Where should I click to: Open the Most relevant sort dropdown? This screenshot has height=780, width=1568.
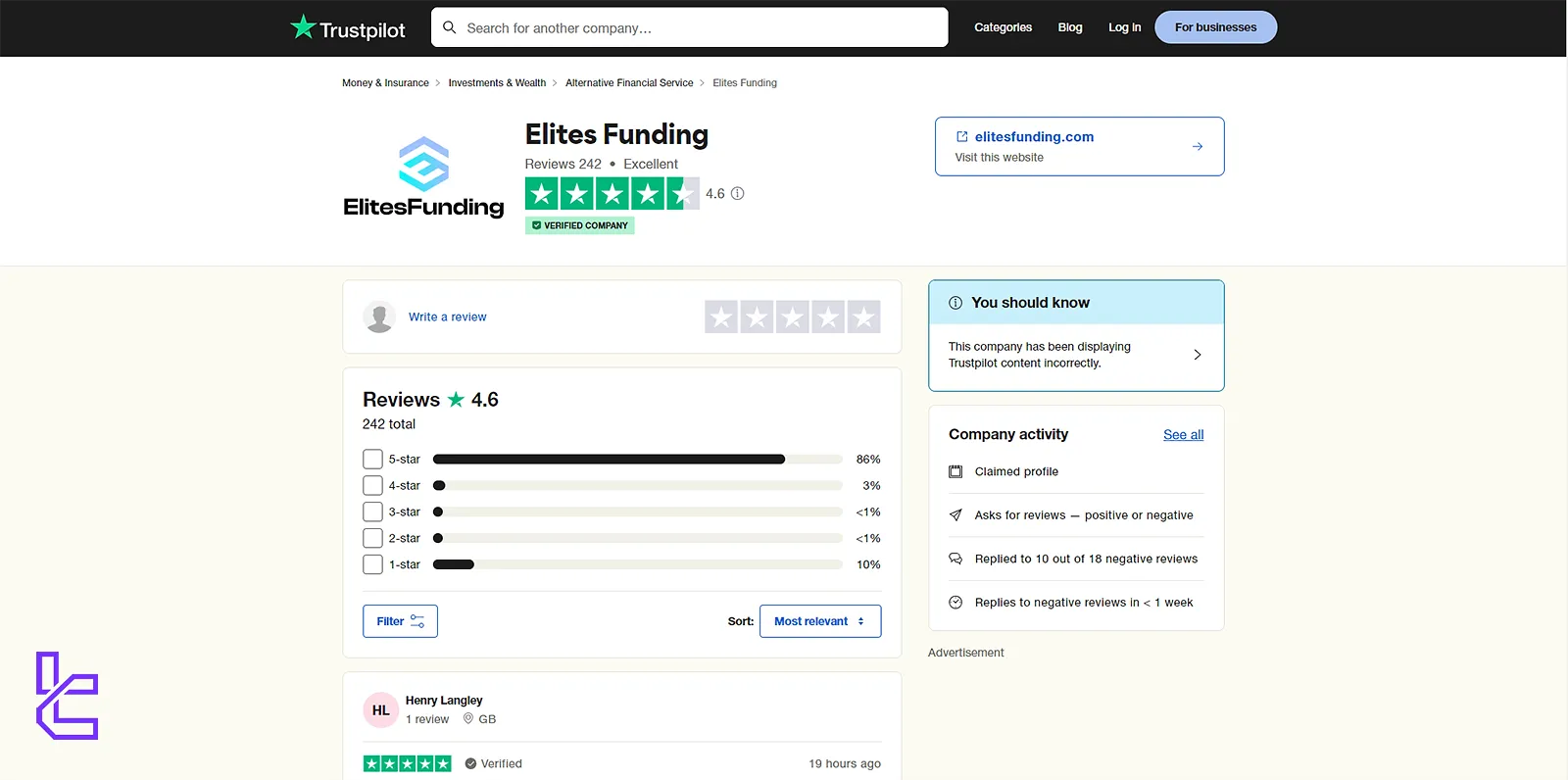click(820, 621)
